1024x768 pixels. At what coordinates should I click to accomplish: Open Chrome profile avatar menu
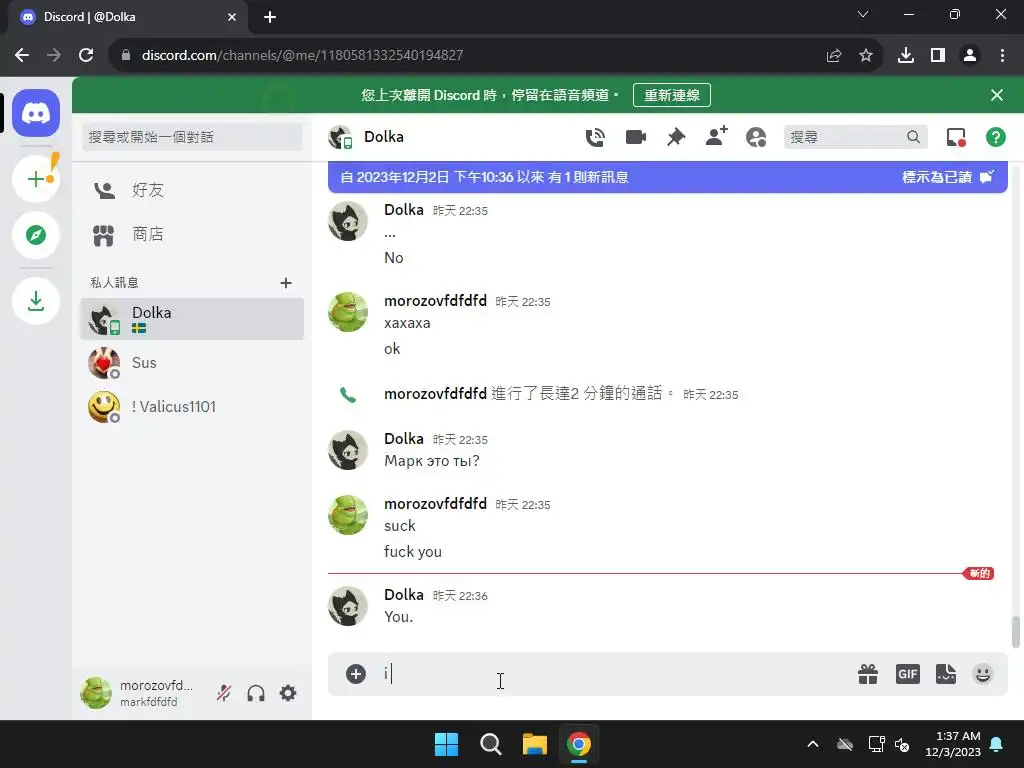(970, 56)
